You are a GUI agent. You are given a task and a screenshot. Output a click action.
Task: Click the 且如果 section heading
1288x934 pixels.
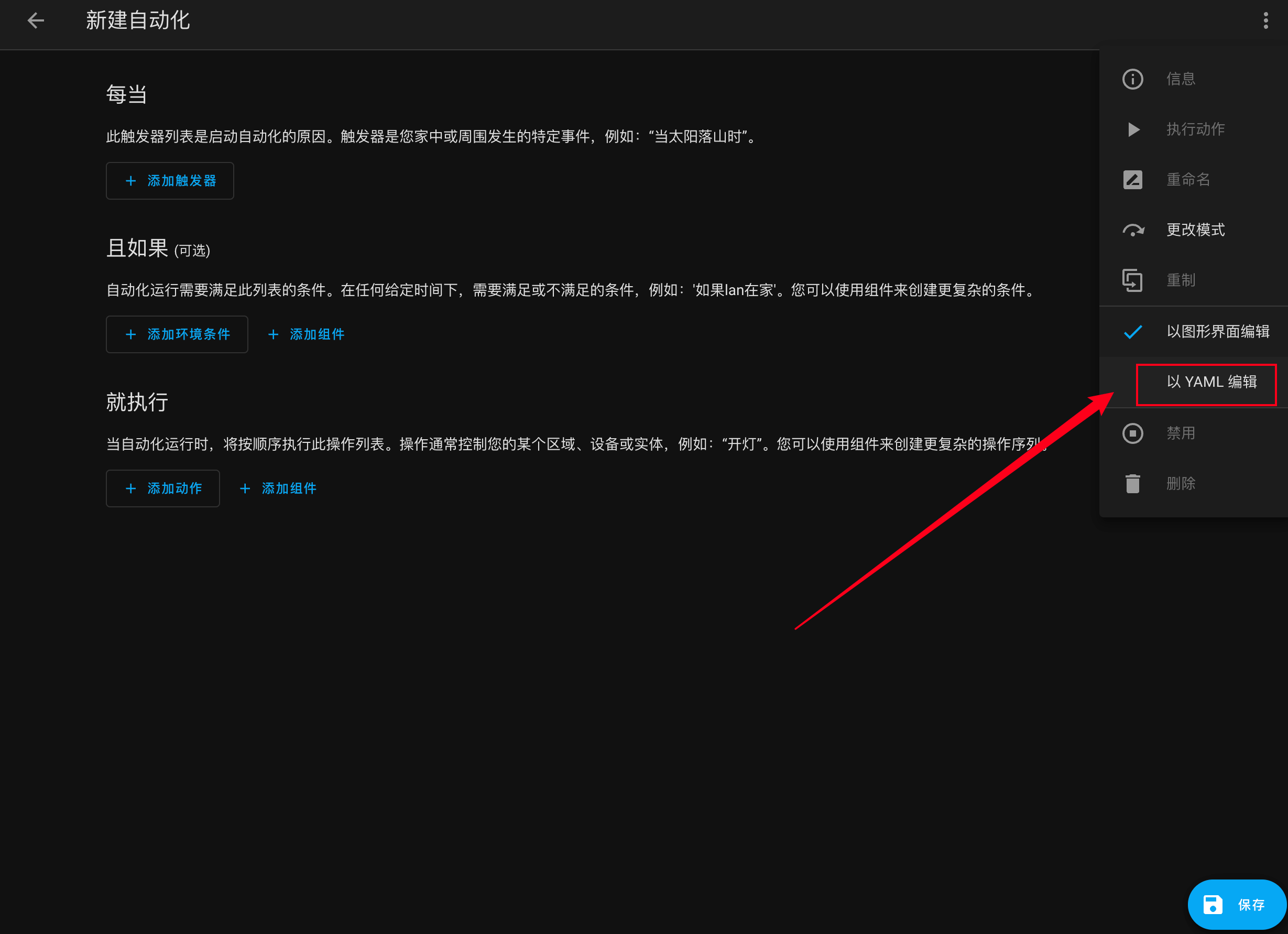[x=137, y=248]
